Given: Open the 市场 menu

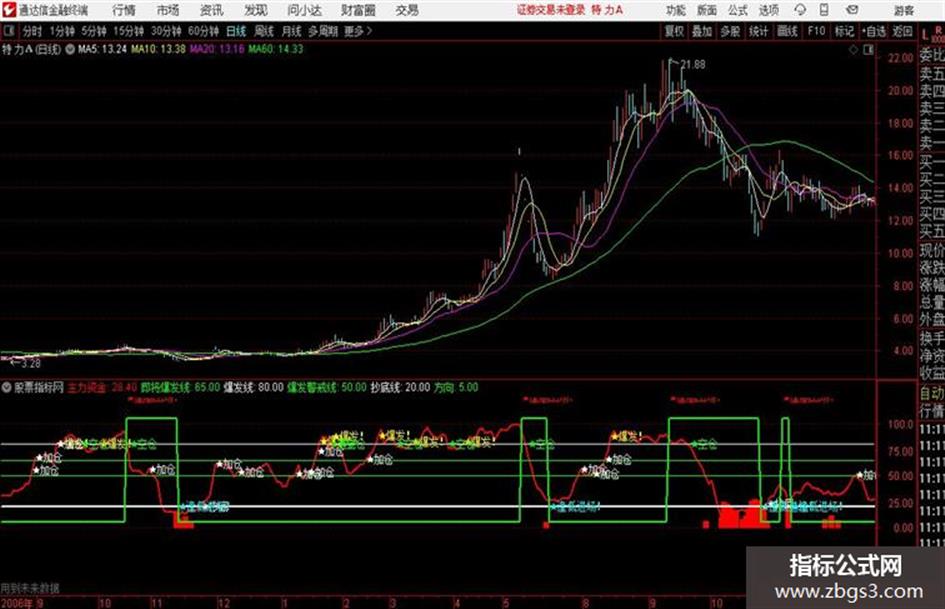Looking at the screenshot, I should [168, 10].
